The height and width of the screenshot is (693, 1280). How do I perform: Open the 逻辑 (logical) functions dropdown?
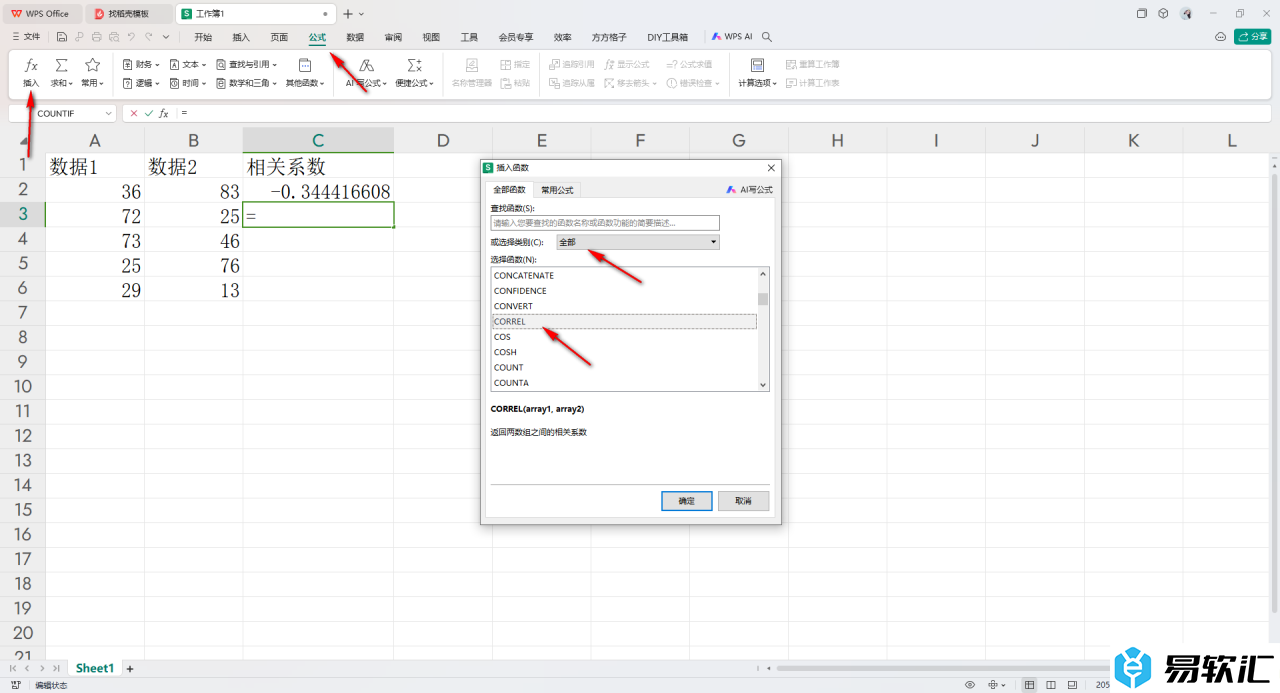(141, 84)
